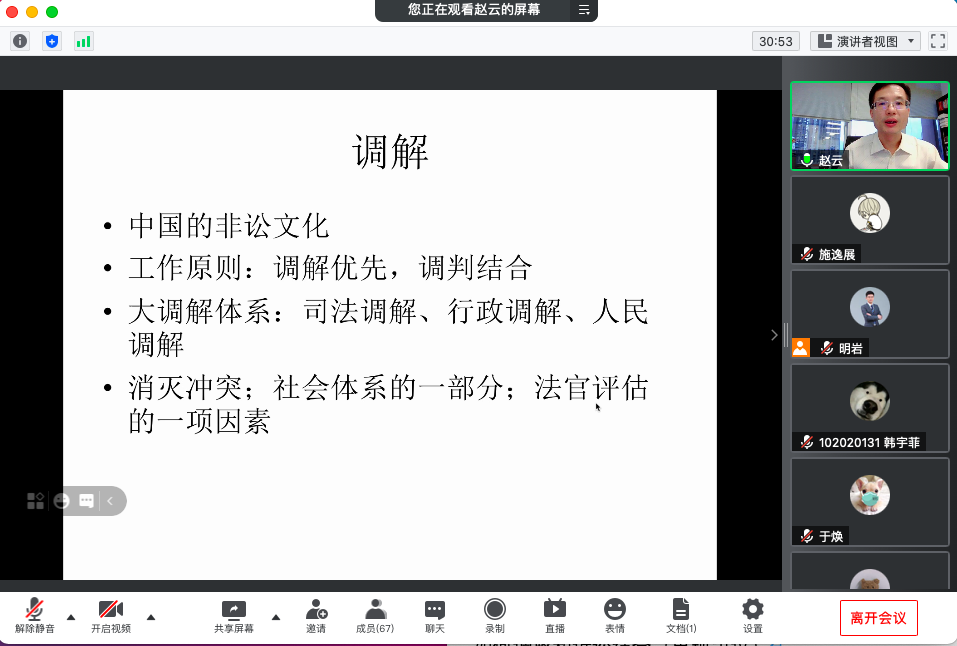The image size is (957, 646).
Task: Open 直播 live streaming
Action: pyautogui.click(x=554, y=615)
